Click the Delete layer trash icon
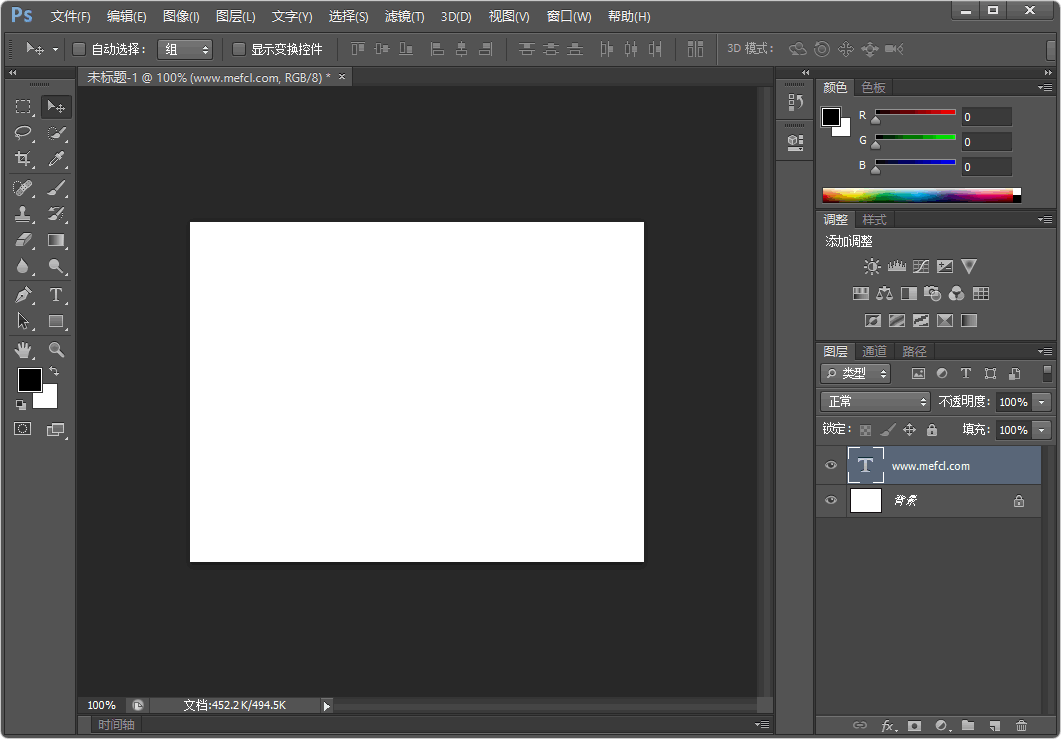Image resolution: width=1061 pixels, height=739 pixels. [1021, 725]
